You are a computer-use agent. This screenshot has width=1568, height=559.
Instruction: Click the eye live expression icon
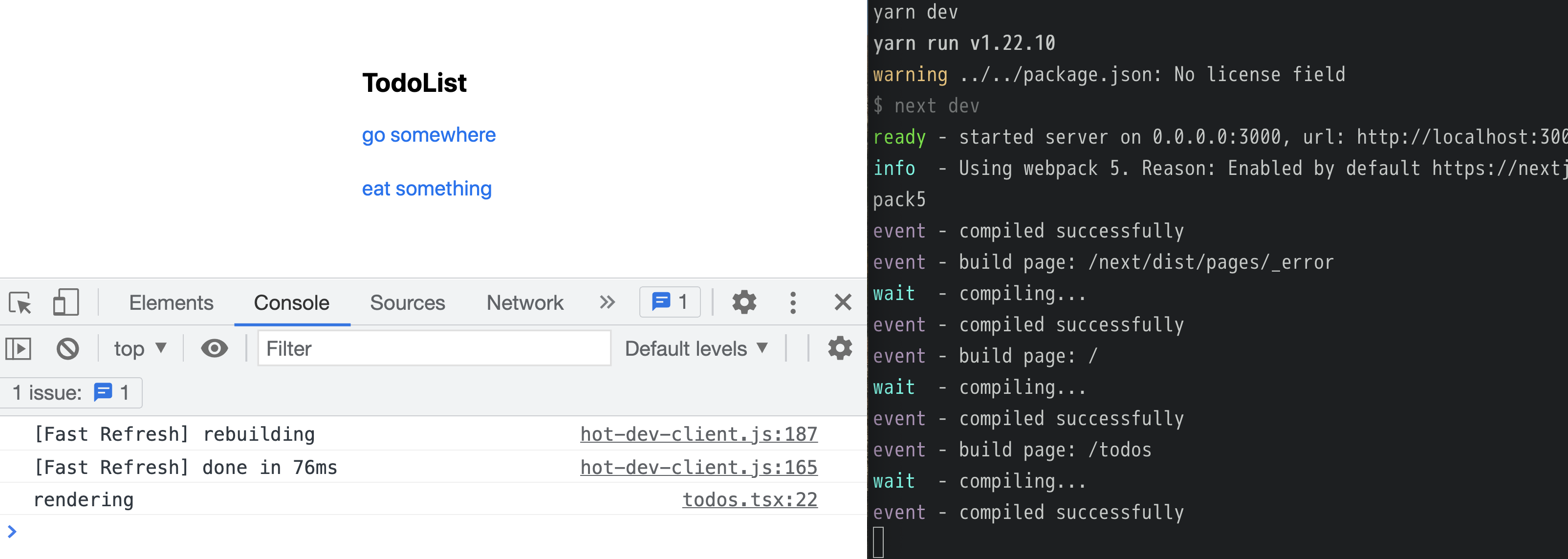click(x=214, y=348)
